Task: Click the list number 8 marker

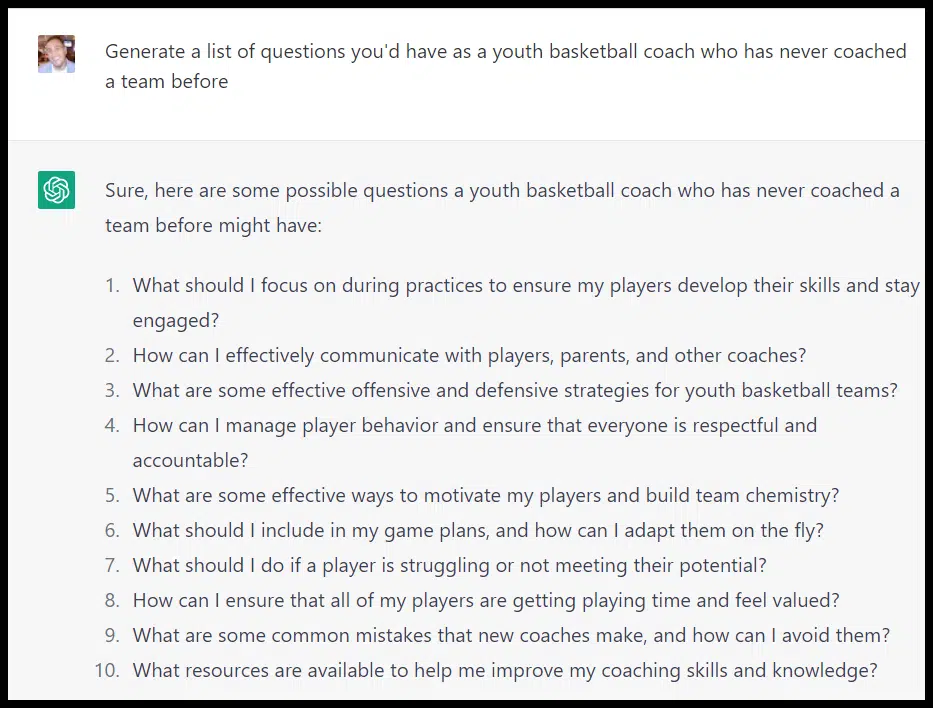Action: (112, 600)
